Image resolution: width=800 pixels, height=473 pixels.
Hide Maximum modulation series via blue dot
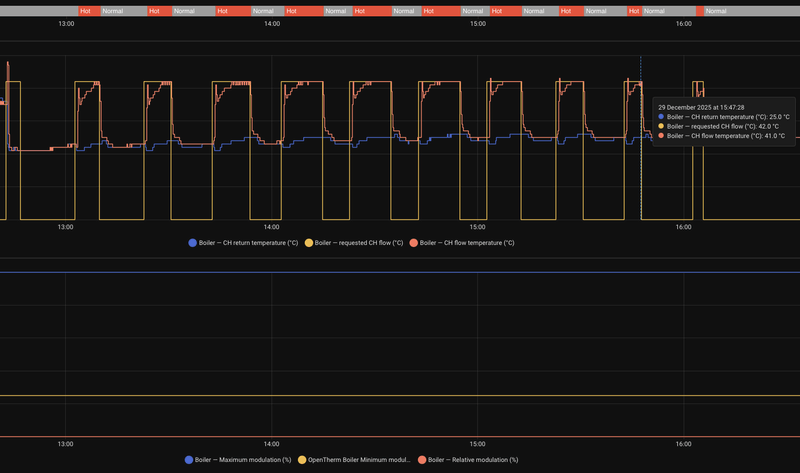point(189,460)
